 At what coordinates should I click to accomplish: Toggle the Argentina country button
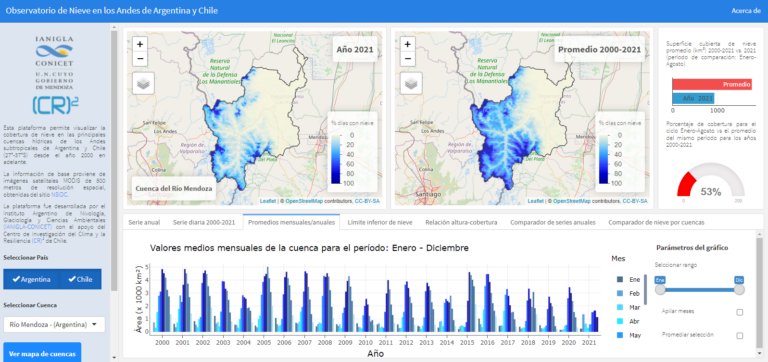coord(31,279)
